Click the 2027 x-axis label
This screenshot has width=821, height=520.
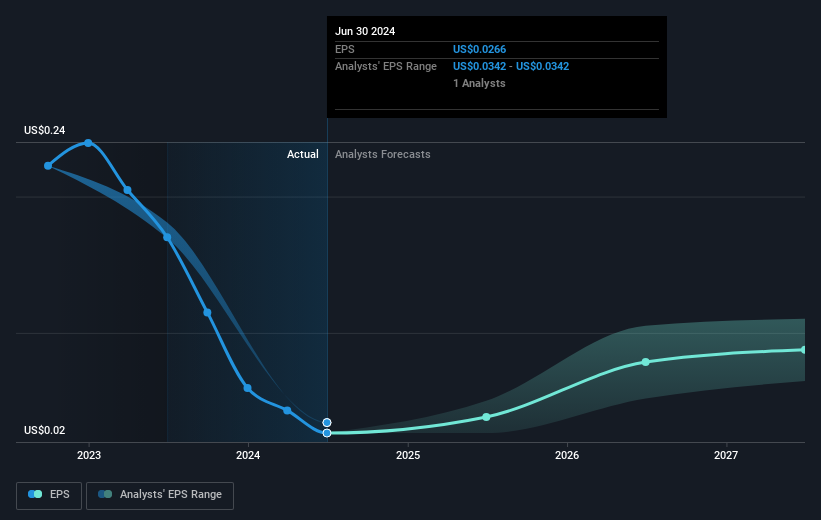(x=726, y=456)
